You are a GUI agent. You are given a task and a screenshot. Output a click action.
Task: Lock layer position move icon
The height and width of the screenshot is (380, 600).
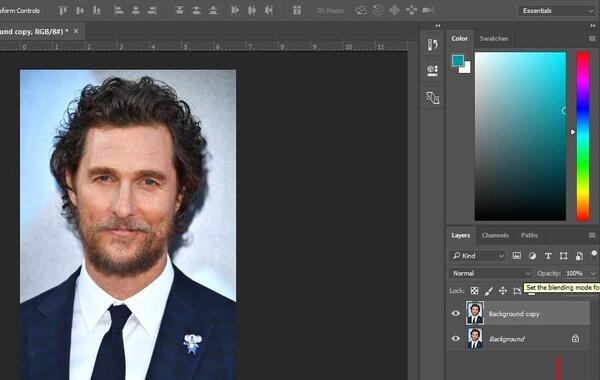click(503, 290)
